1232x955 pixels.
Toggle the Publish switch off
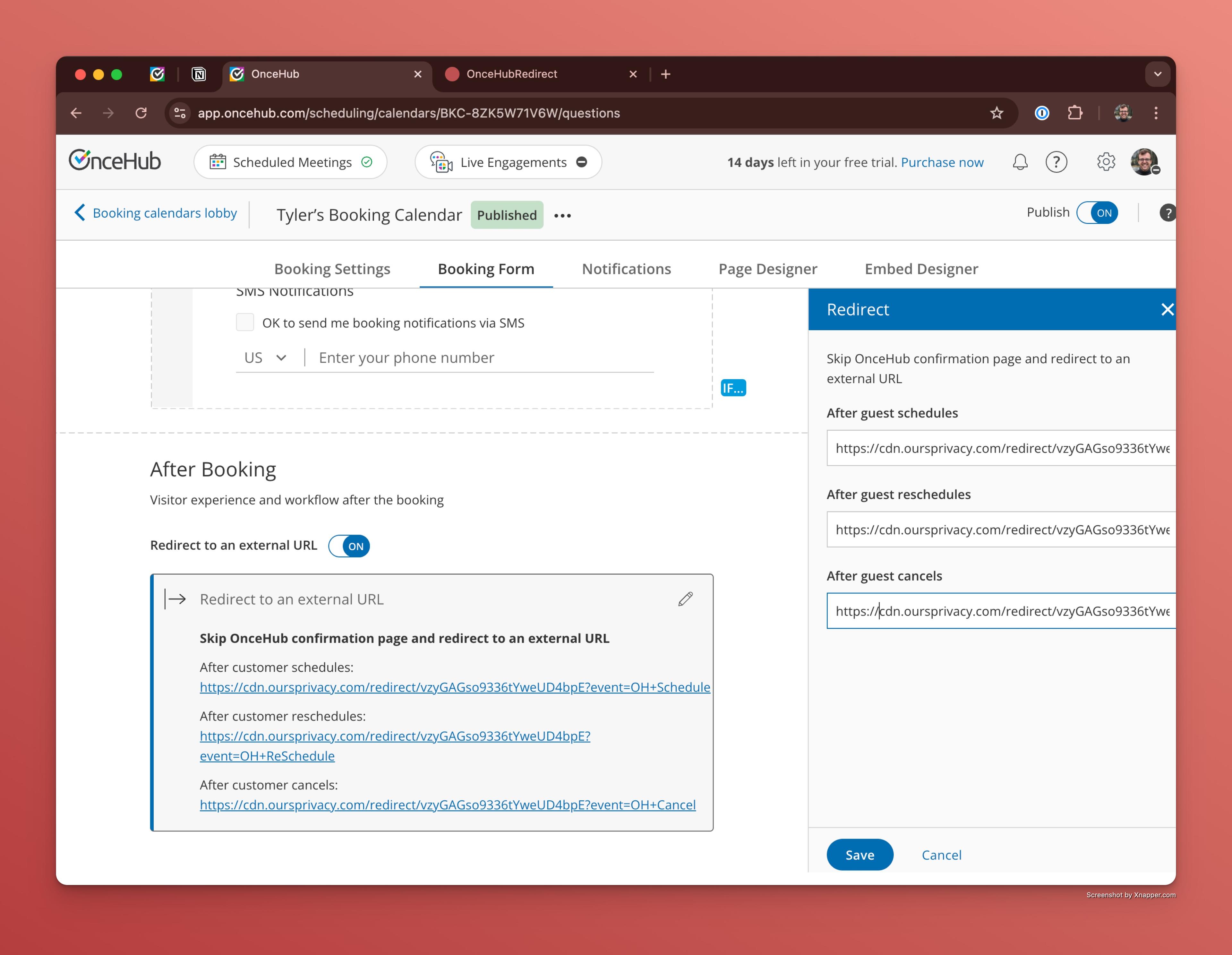click(x=1097, y=213)
